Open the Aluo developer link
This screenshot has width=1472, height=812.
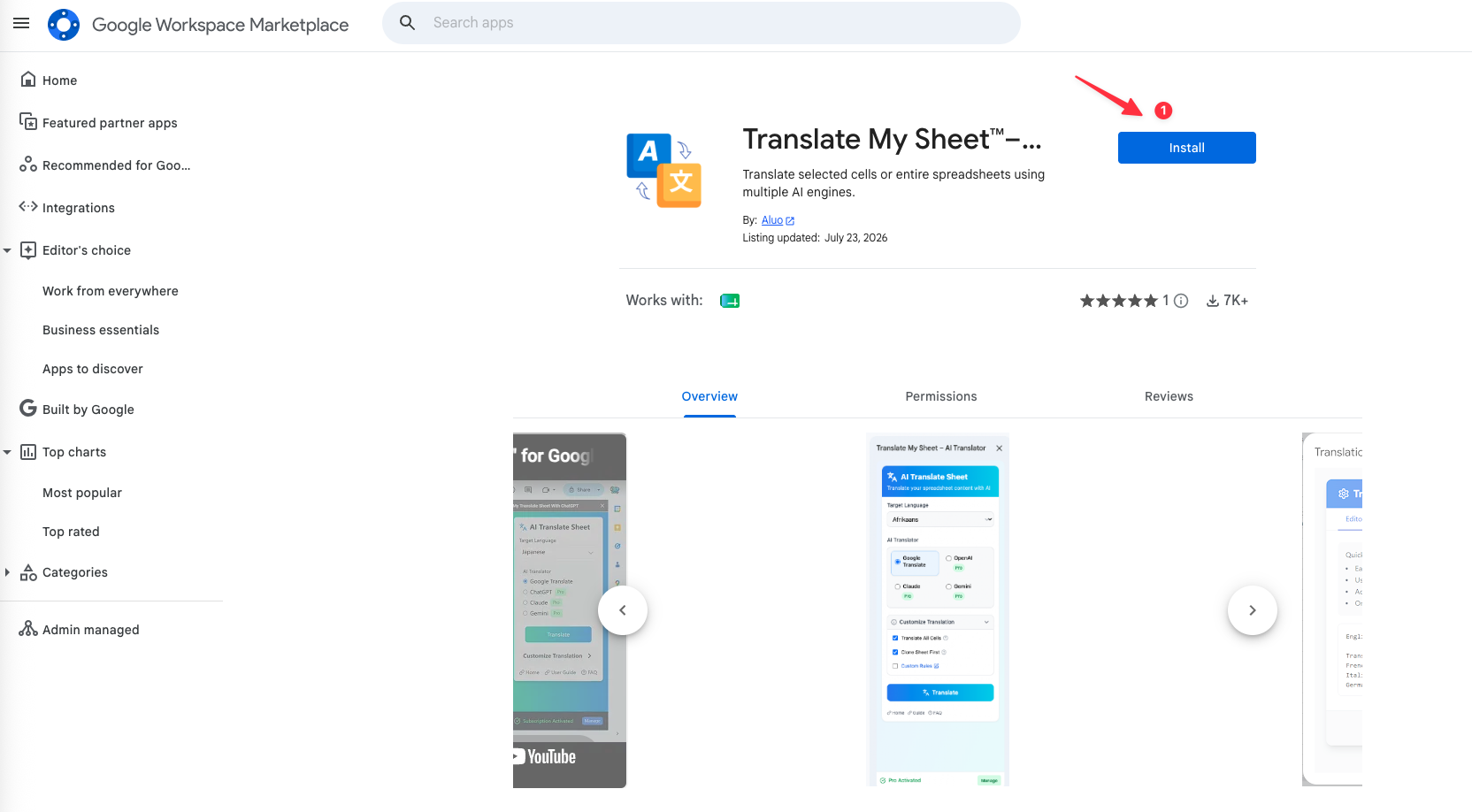point(772,220)
